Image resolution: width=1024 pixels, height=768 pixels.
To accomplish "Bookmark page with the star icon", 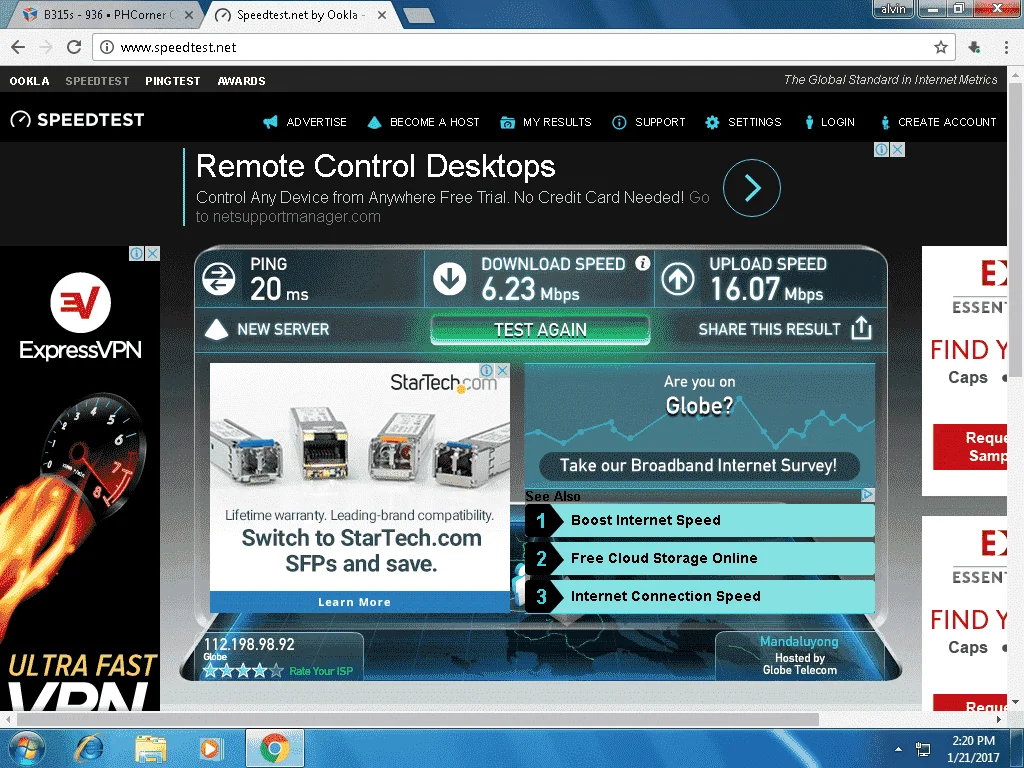I will pos(940,47).
